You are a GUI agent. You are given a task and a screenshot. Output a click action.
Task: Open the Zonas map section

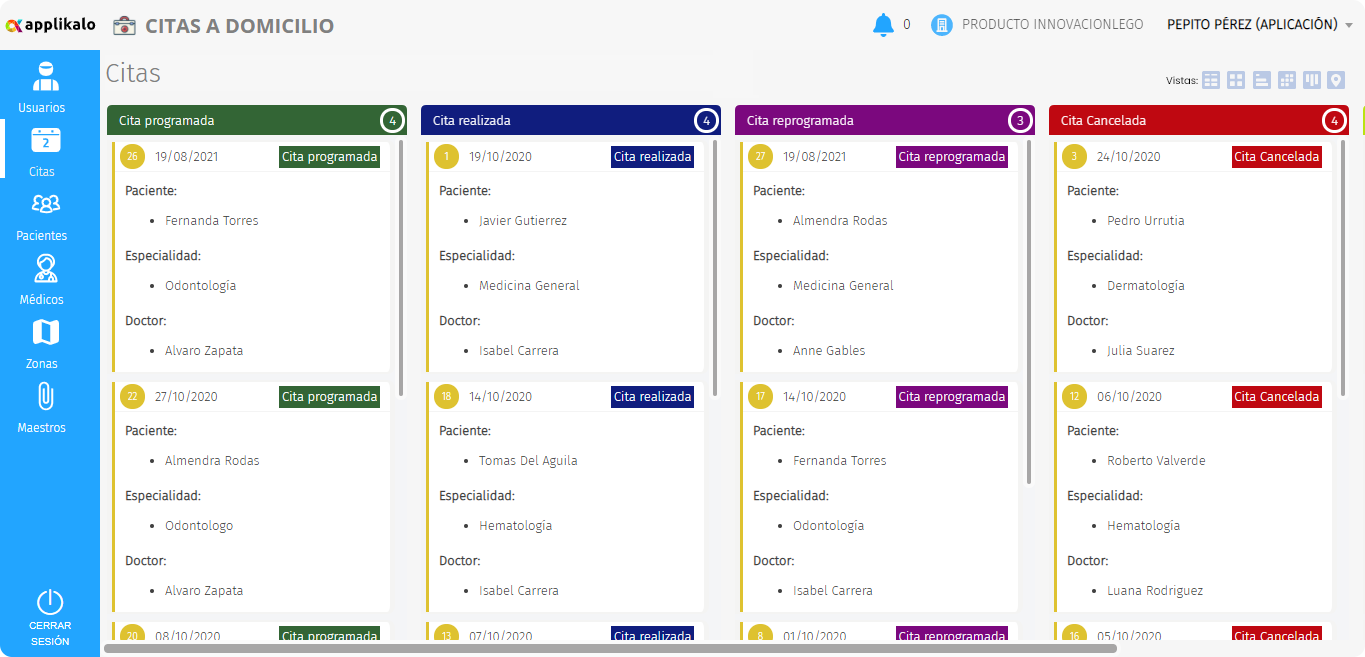42,343
